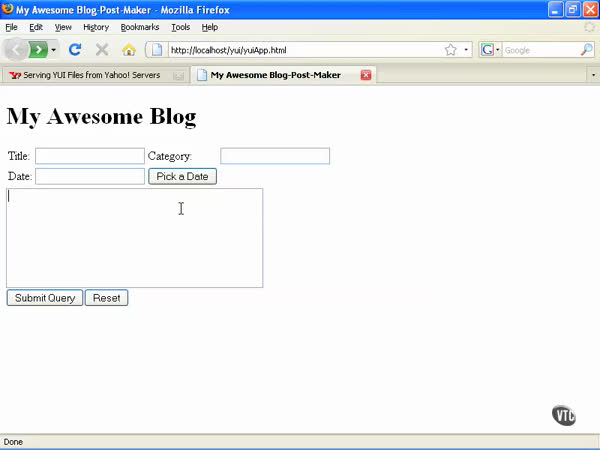Viewport: 600px width, 450px height.
Task: Focus the Title text field
Action: pyautogui.click(x=90, y=156)
